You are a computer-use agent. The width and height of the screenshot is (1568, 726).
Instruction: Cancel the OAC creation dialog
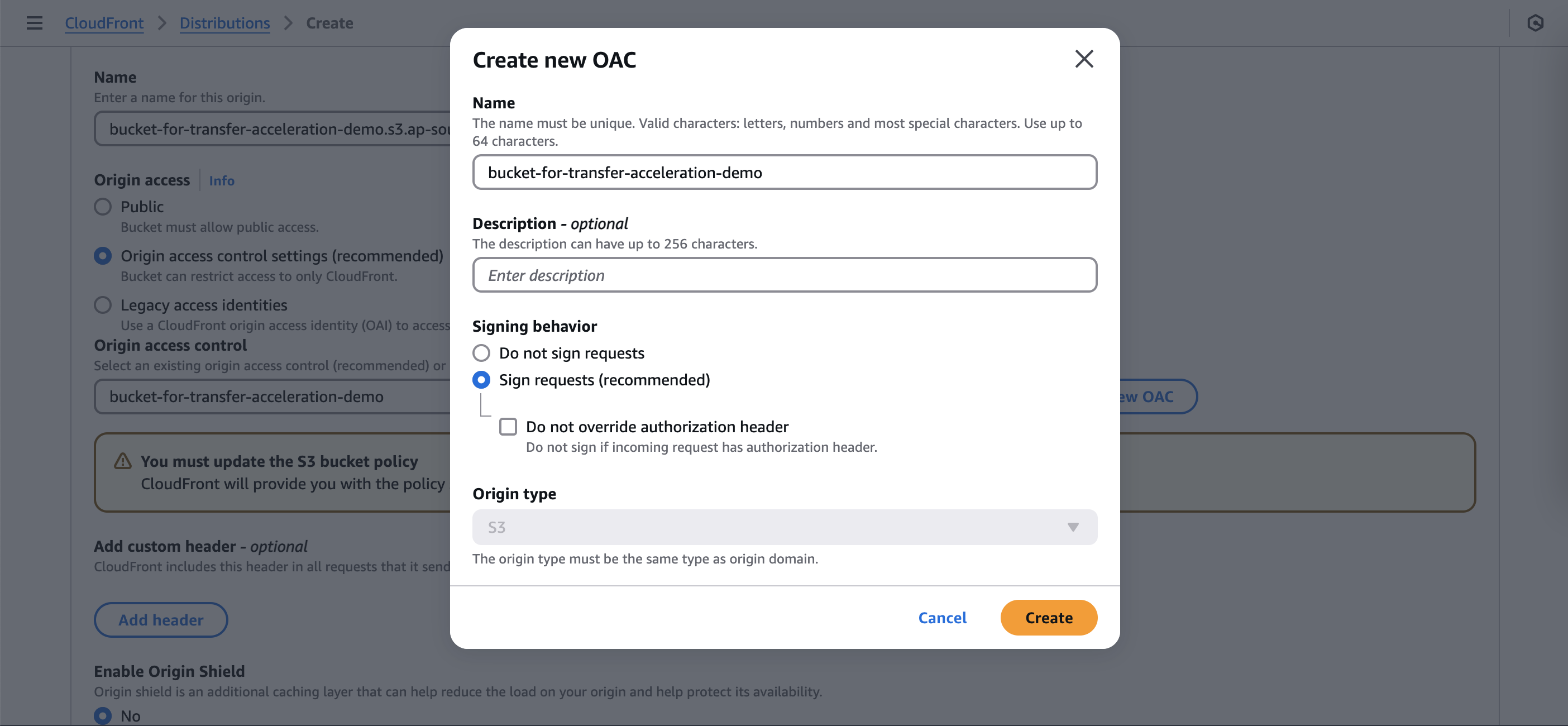tap(941, 618)
